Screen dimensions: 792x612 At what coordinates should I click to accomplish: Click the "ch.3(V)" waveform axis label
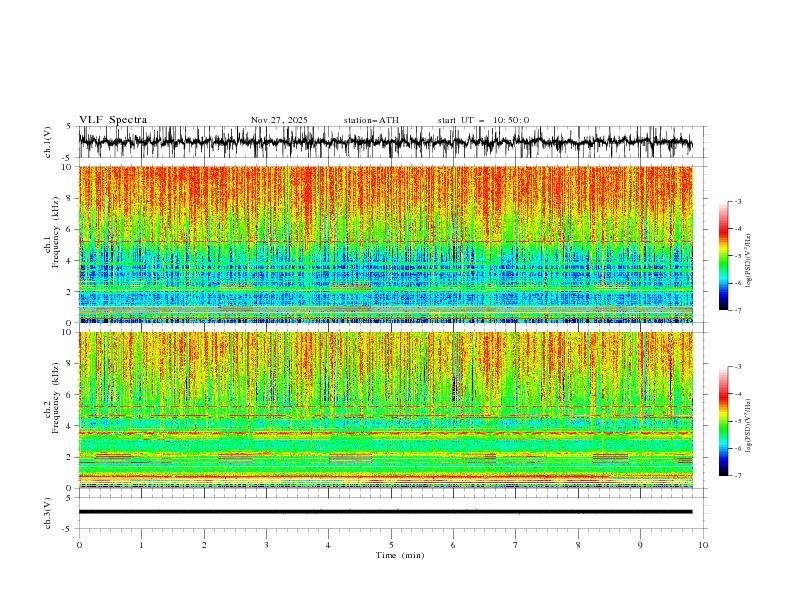pos(48,513)
